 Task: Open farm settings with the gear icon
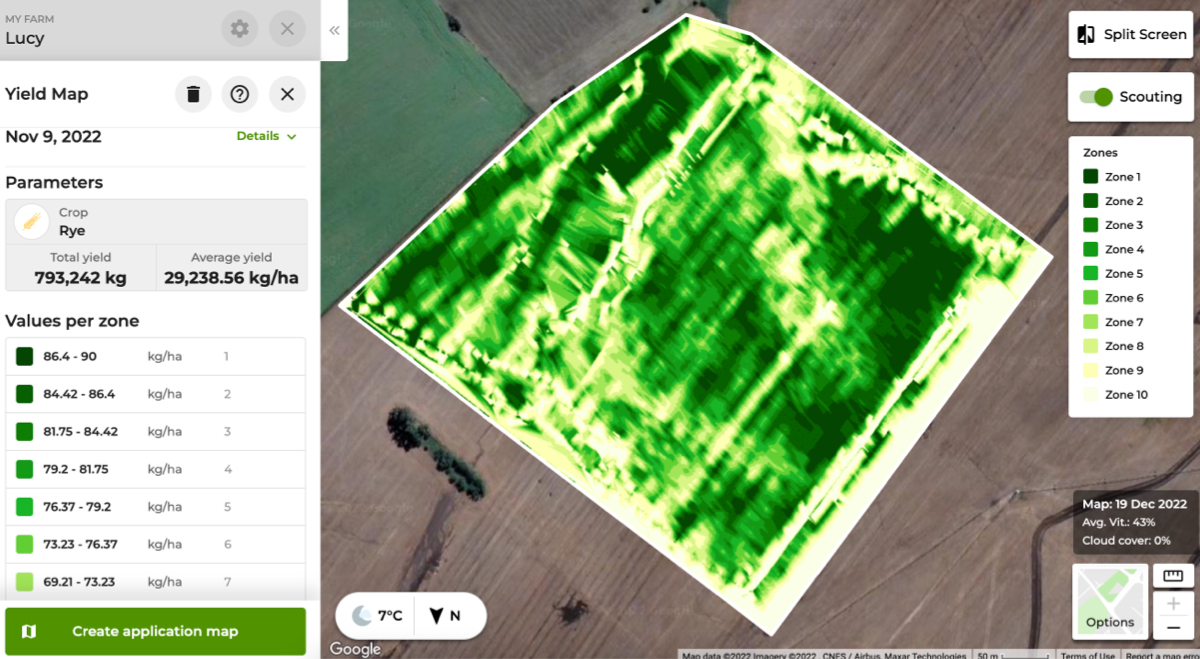click(238, 29)
